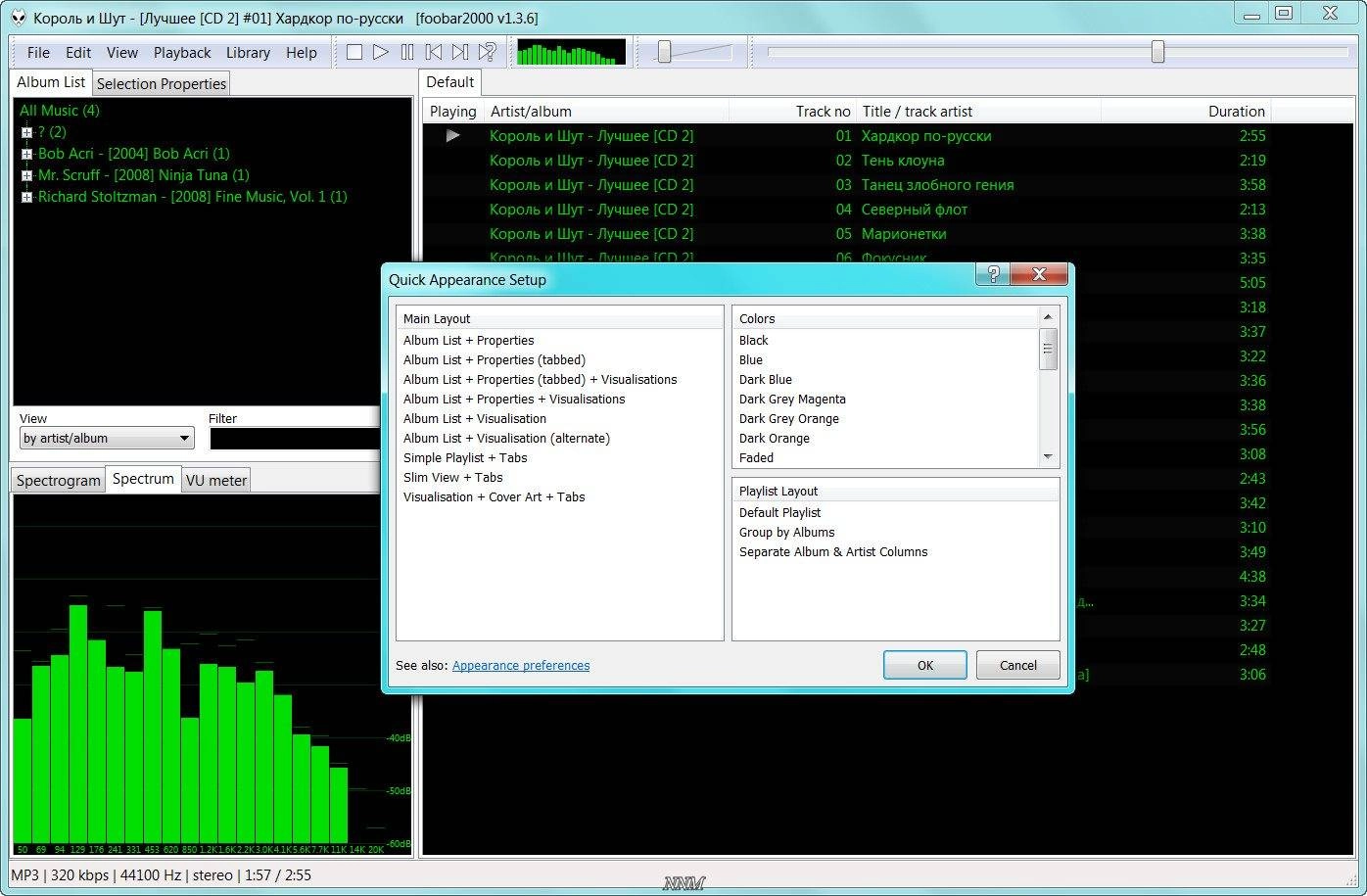This screenshot has height=896, width=1367.
Task: Click the Random playback button
Action: coord(487,52)
